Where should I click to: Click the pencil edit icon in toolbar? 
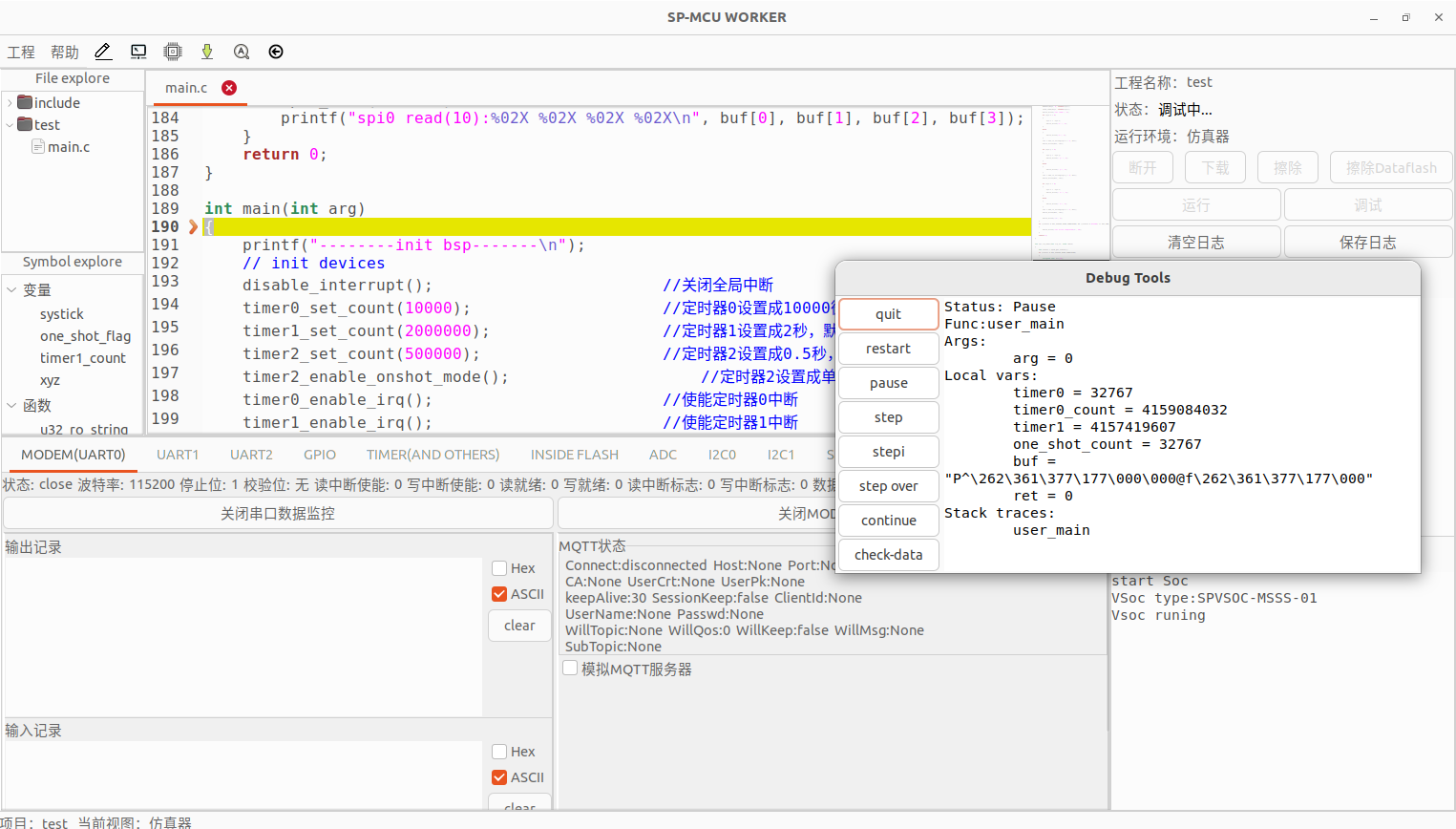click(103, 52)
